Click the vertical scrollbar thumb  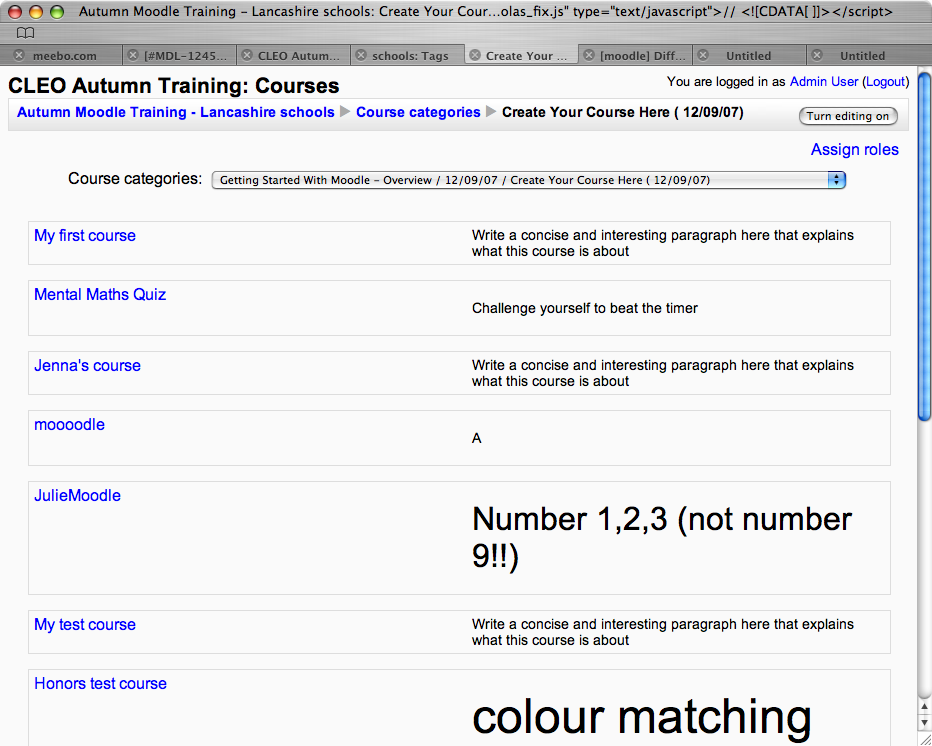pos(924,246)
